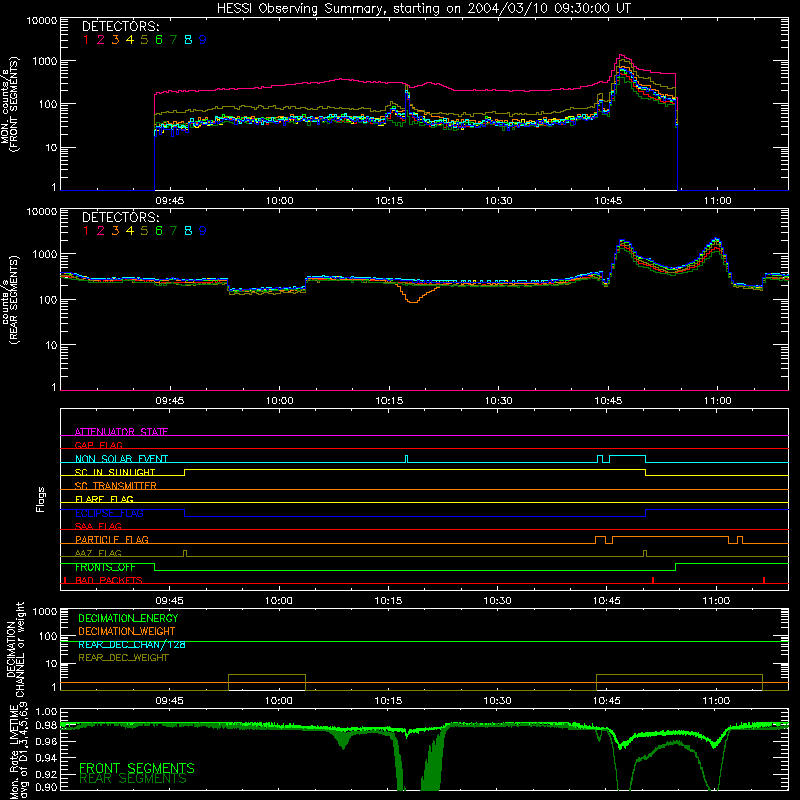Click the orange detector 3 dip near 10:18
The height and width of the screenshot is (800, 800).
(412, 300)
